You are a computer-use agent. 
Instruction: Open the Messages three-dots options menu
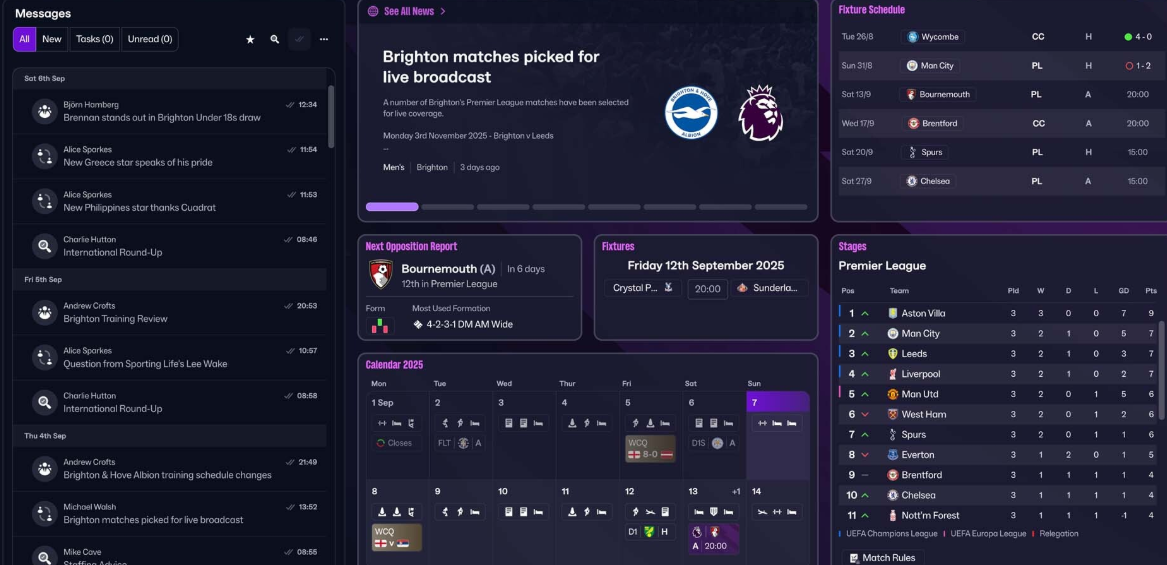[324, 39]
